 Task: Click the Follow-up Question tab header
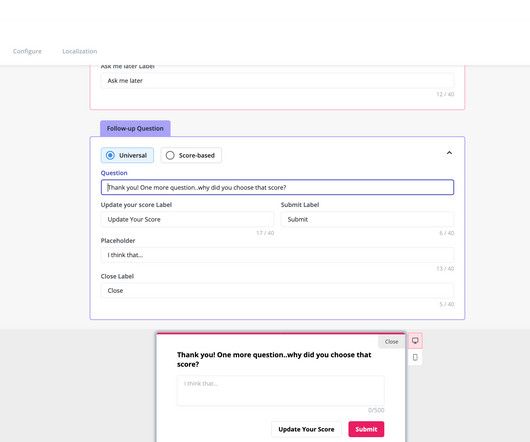(x=135, y=128)
